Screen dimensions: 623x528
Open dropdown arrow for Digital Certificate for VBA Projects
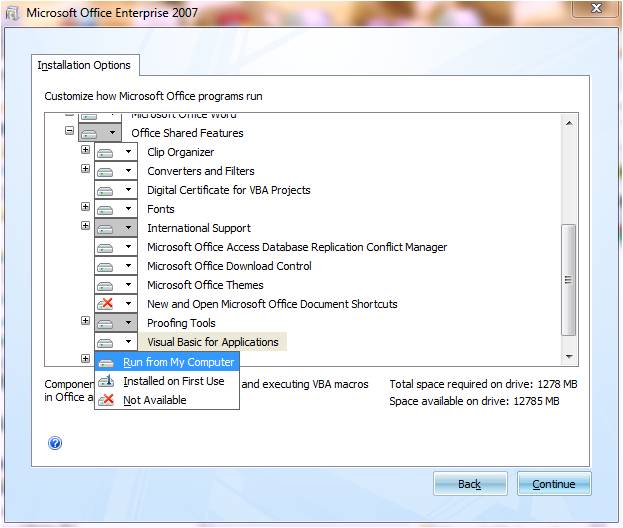(128, 190)
